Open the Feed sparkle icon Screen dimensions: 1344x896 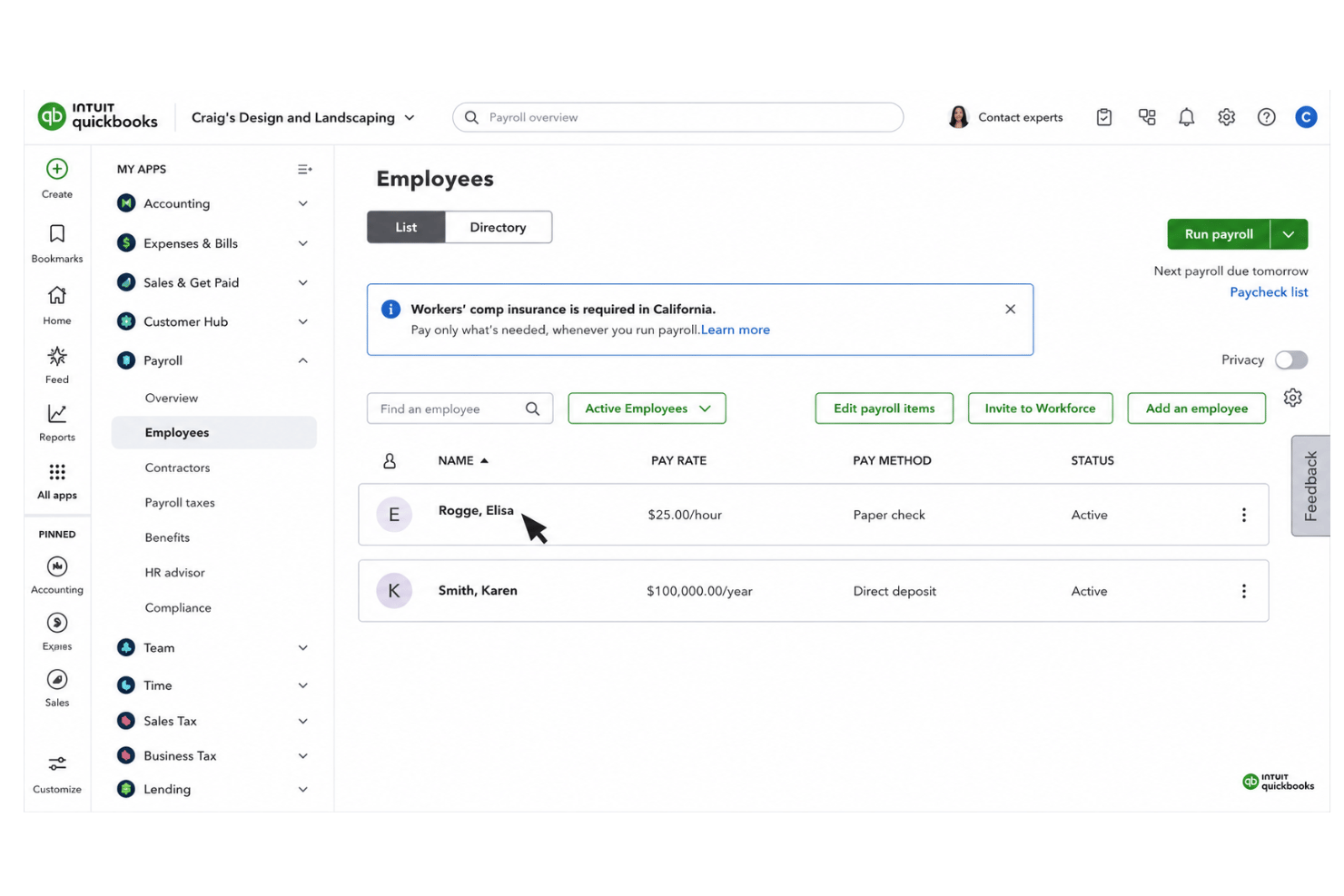tap(56, 356)
